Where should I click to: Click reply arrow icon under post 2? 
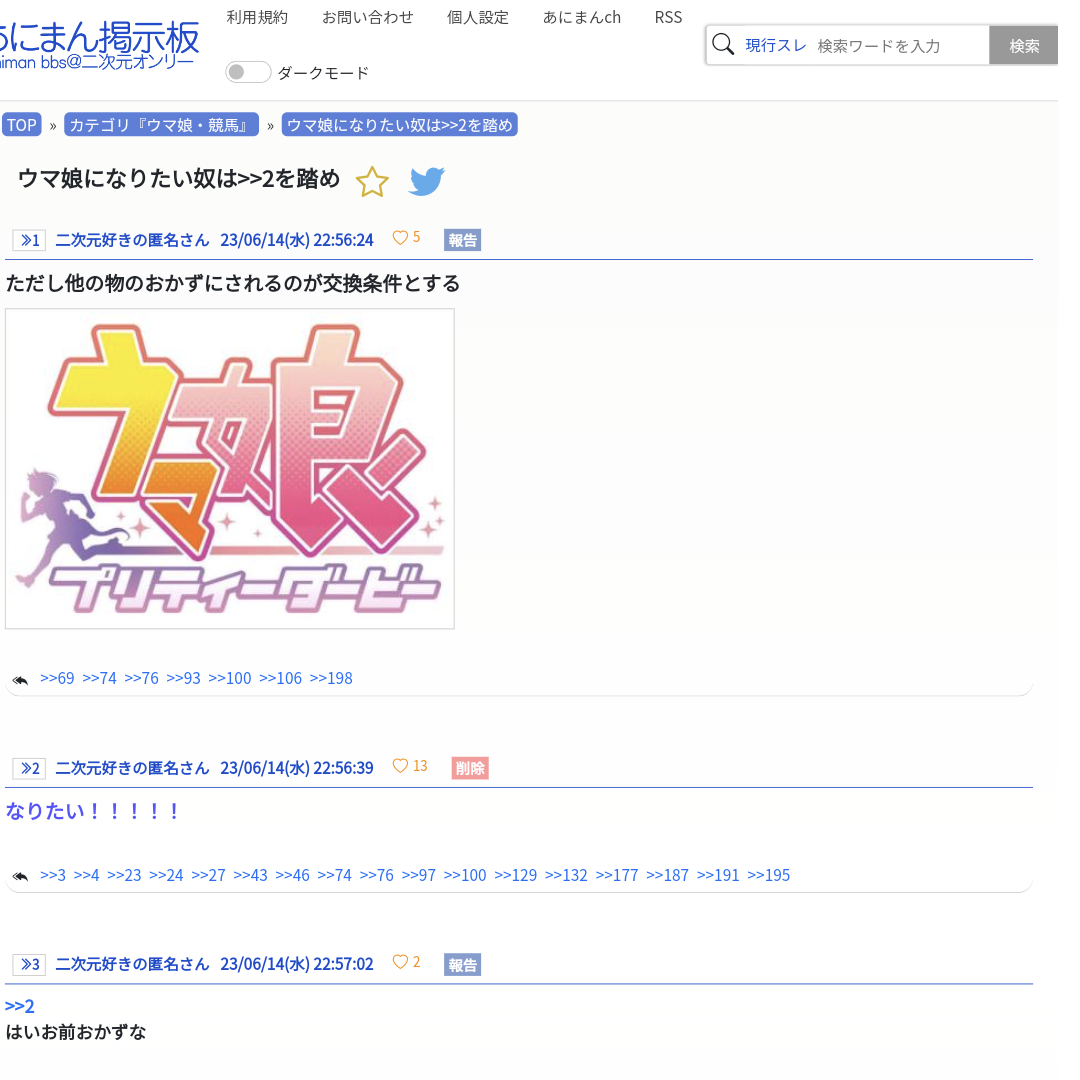20,877
